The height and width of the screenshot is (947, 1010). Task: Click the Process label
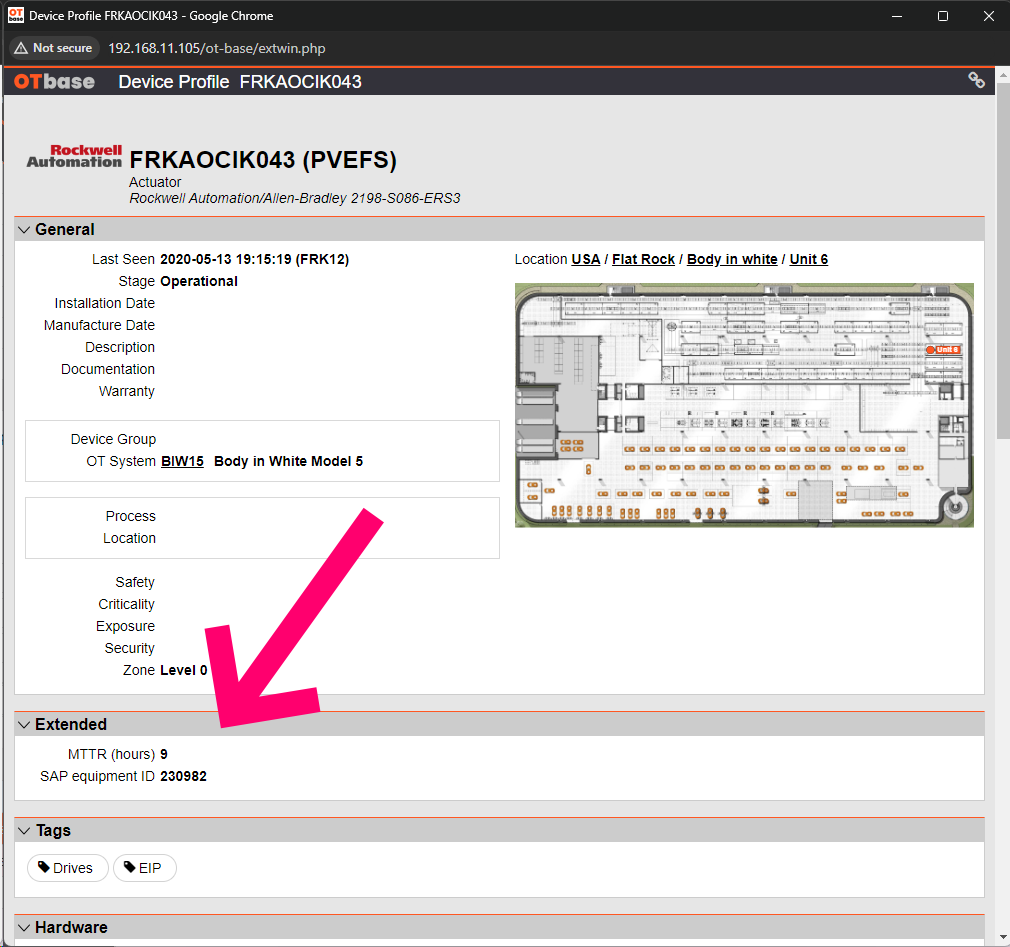131,516
